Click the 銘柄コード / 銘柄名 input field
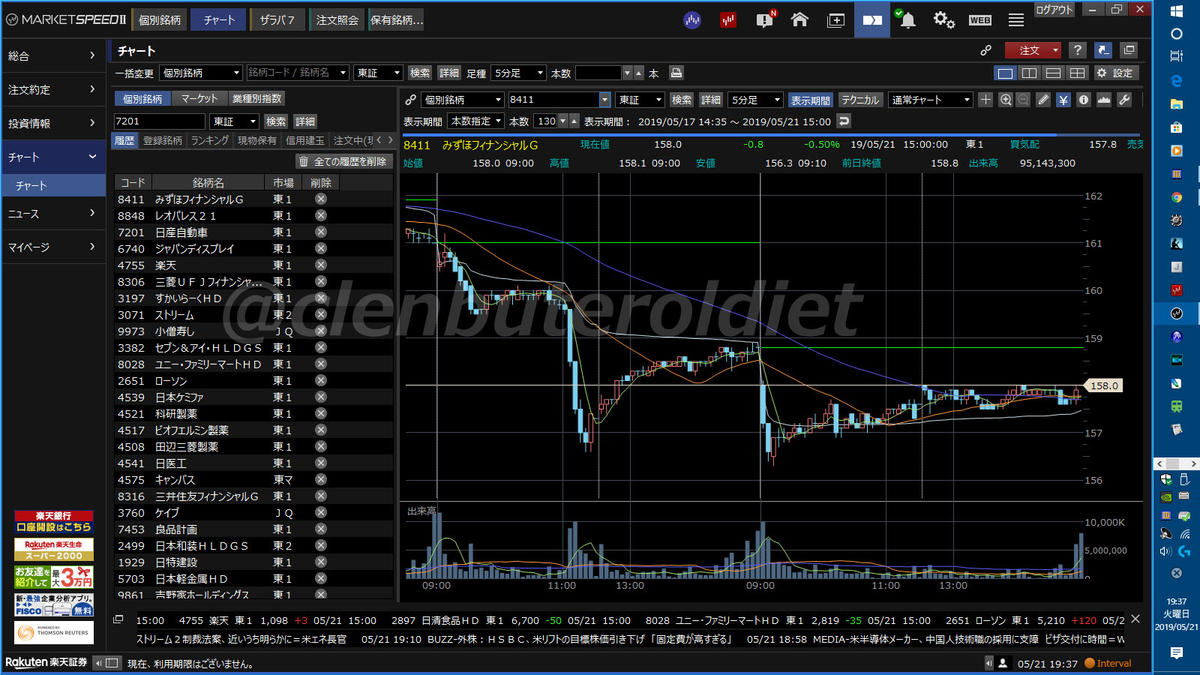Screen dimensions: 1200x675 pos(298,73)
